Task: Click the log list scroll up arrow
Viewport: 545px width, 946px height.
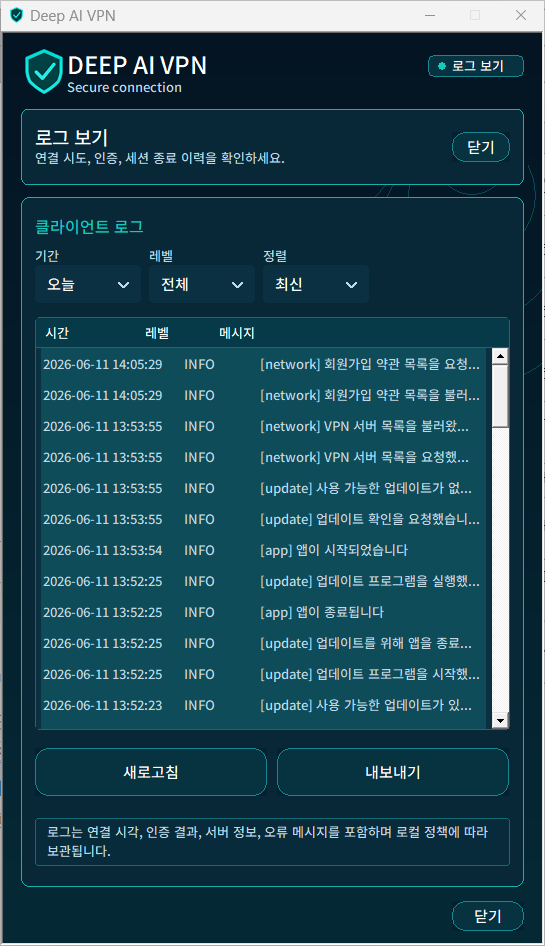Action: click(x=500, y=356)
